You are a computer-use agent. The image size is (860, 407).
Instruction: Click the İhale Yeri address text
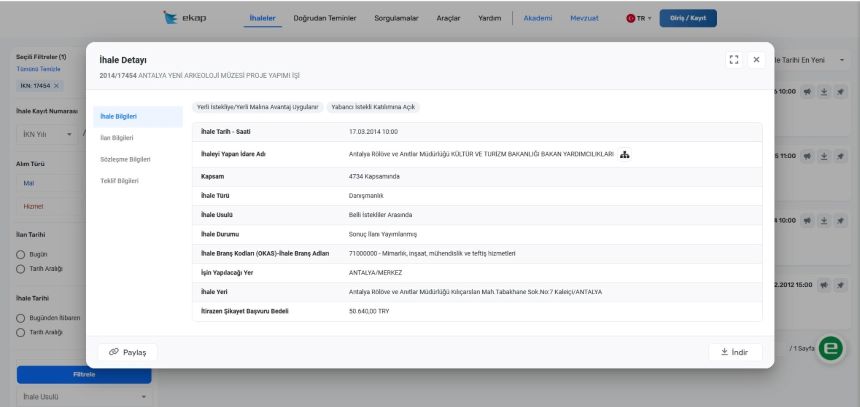[x=475, y=292]
